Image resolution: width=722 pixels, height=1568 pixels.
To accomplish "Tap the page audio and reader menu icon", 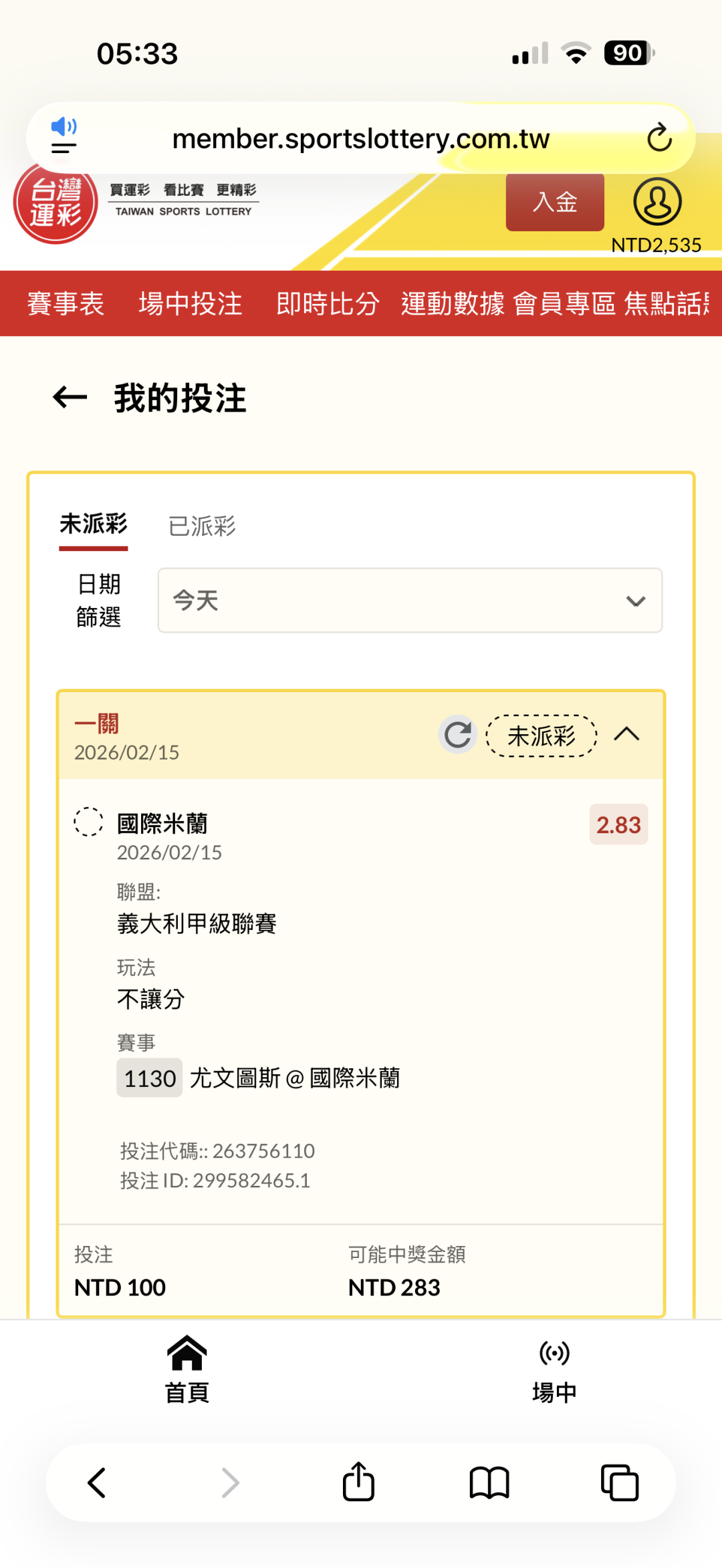I will click(x=64, y=136).
